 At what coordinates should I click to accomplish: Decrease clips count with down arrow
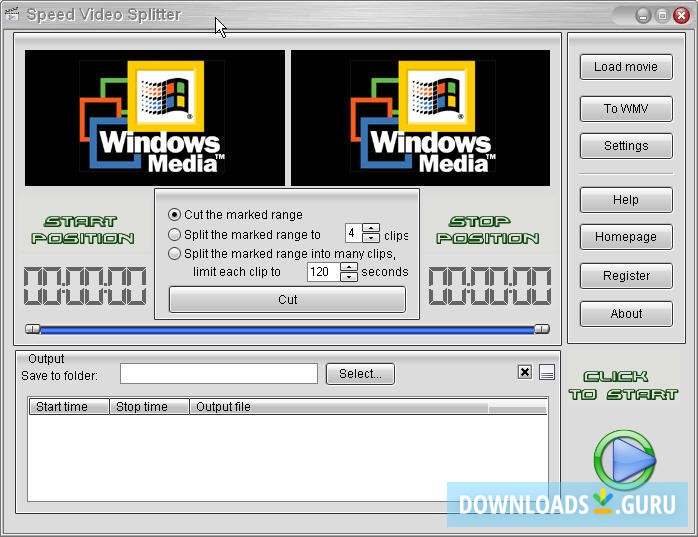pos(371,238)
